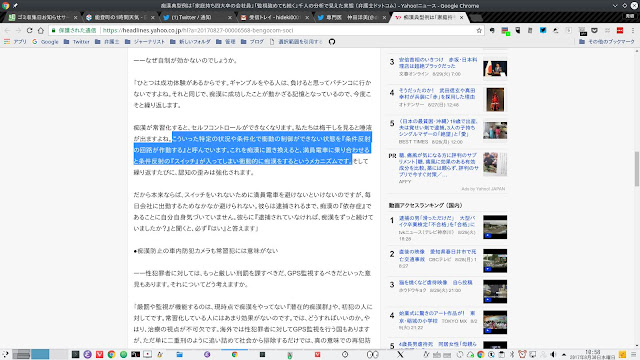Switch to the 専門医 Twitter tab
640x360 pixels.
pos(351,18)
